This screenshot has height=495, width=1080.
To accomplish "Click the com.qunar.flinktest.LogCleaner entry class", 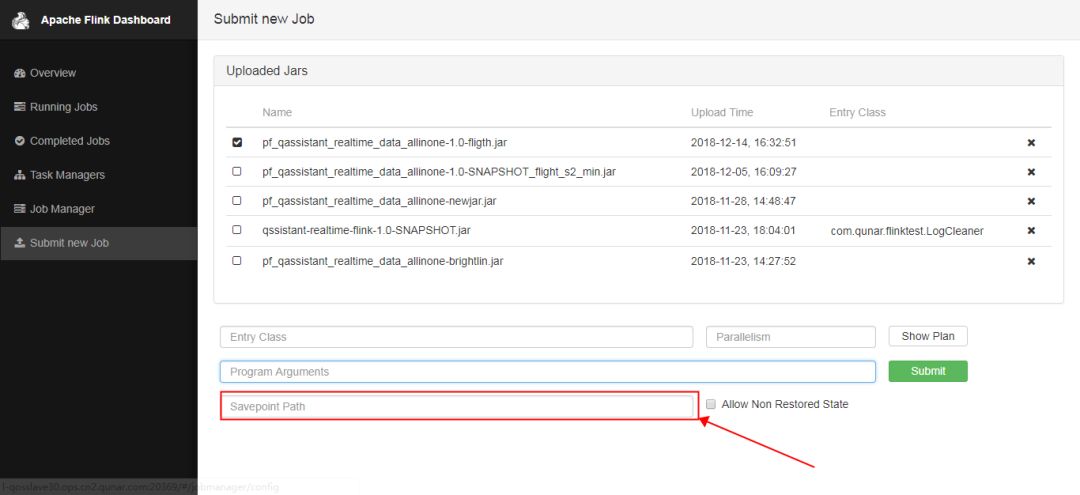I will [907, 231].
